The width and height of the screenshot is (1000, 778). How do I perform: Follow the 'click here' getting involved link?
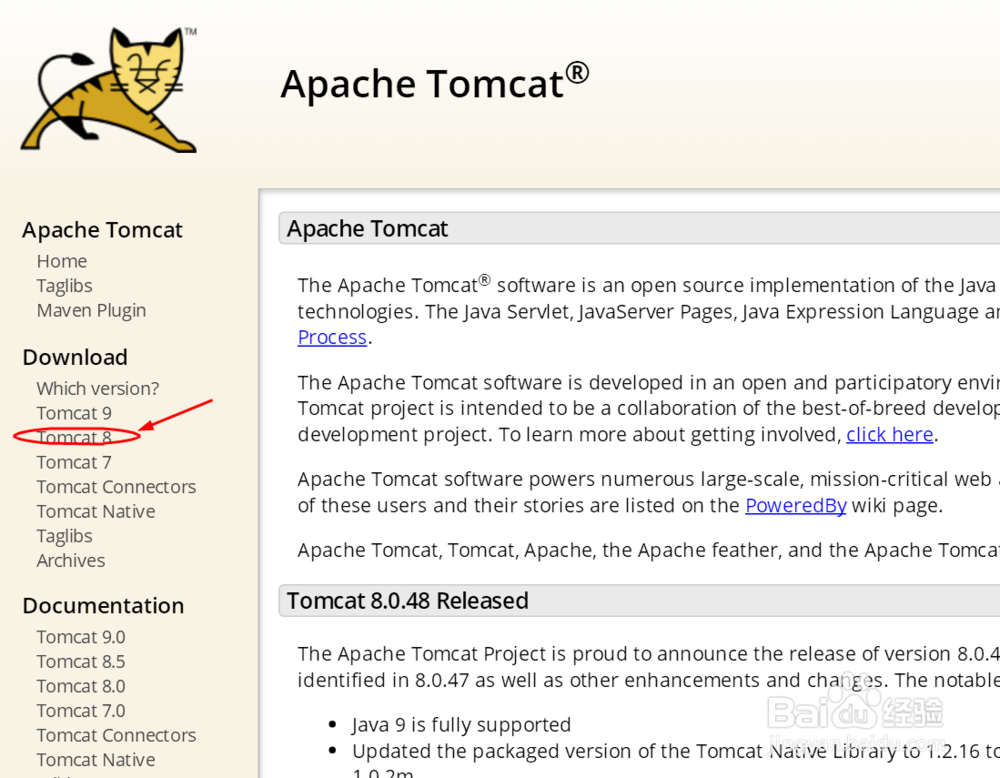point(890,434)
